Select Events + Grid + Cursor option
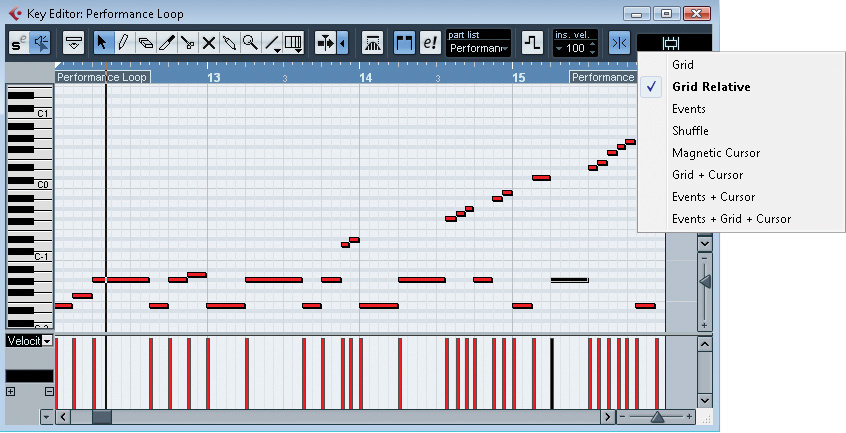This screenshot has width=846, height=433. (x=731, y=219)
